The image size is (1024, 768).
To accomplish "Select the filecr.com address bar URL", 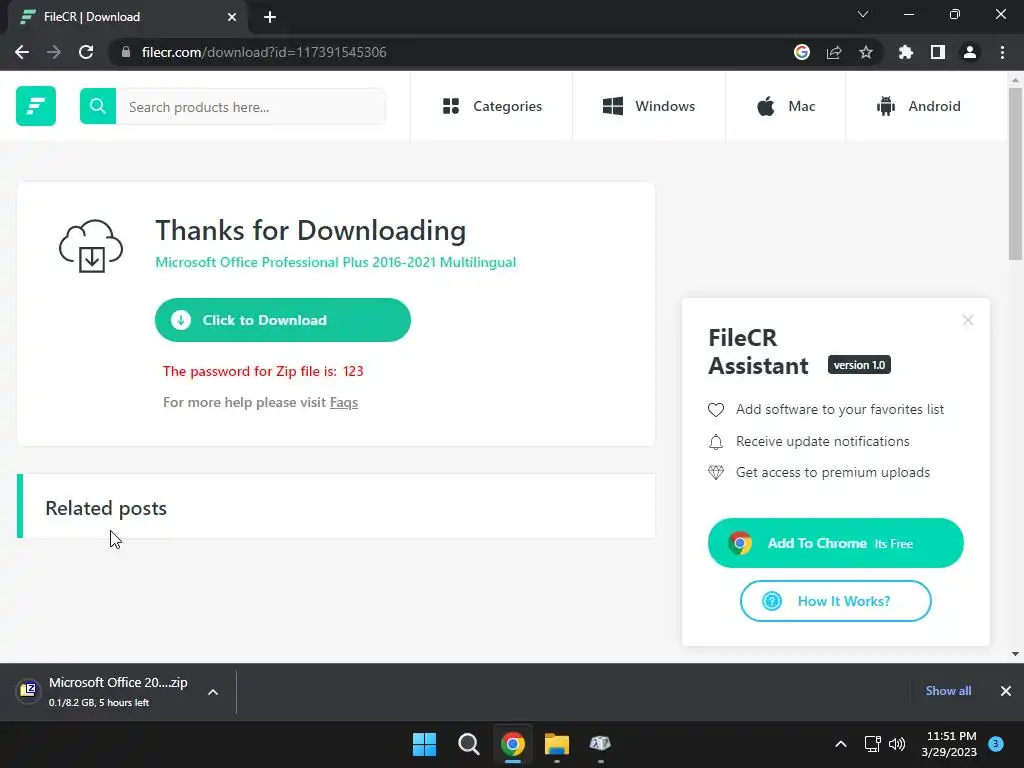I will tap(264, 52).
